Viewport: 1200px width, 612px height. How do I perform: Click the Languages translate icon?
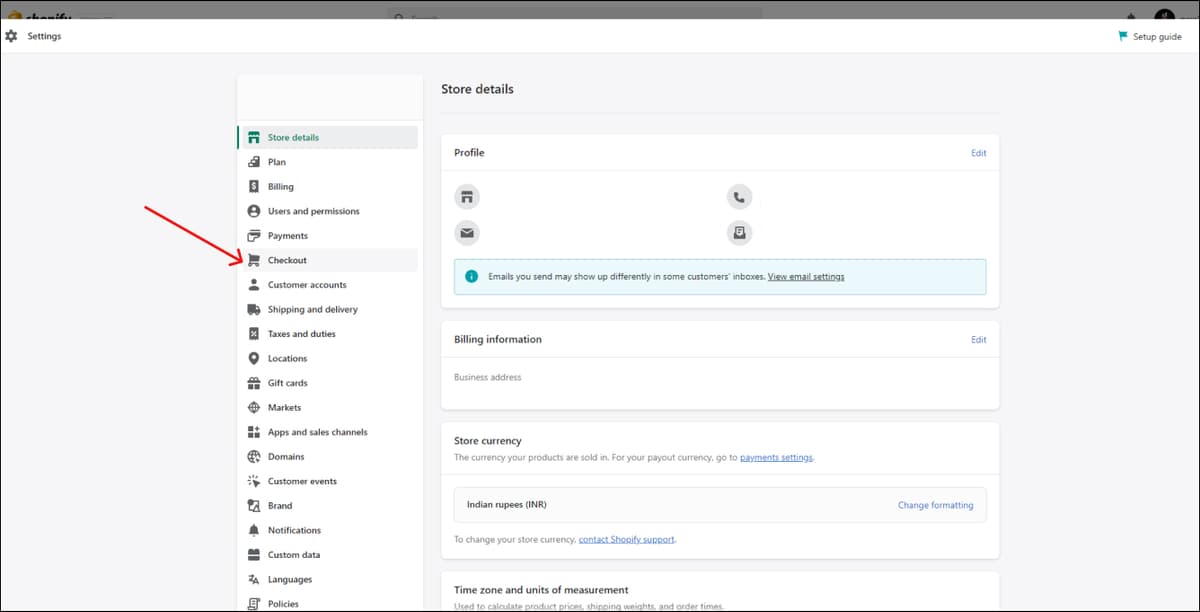[254, 579]
